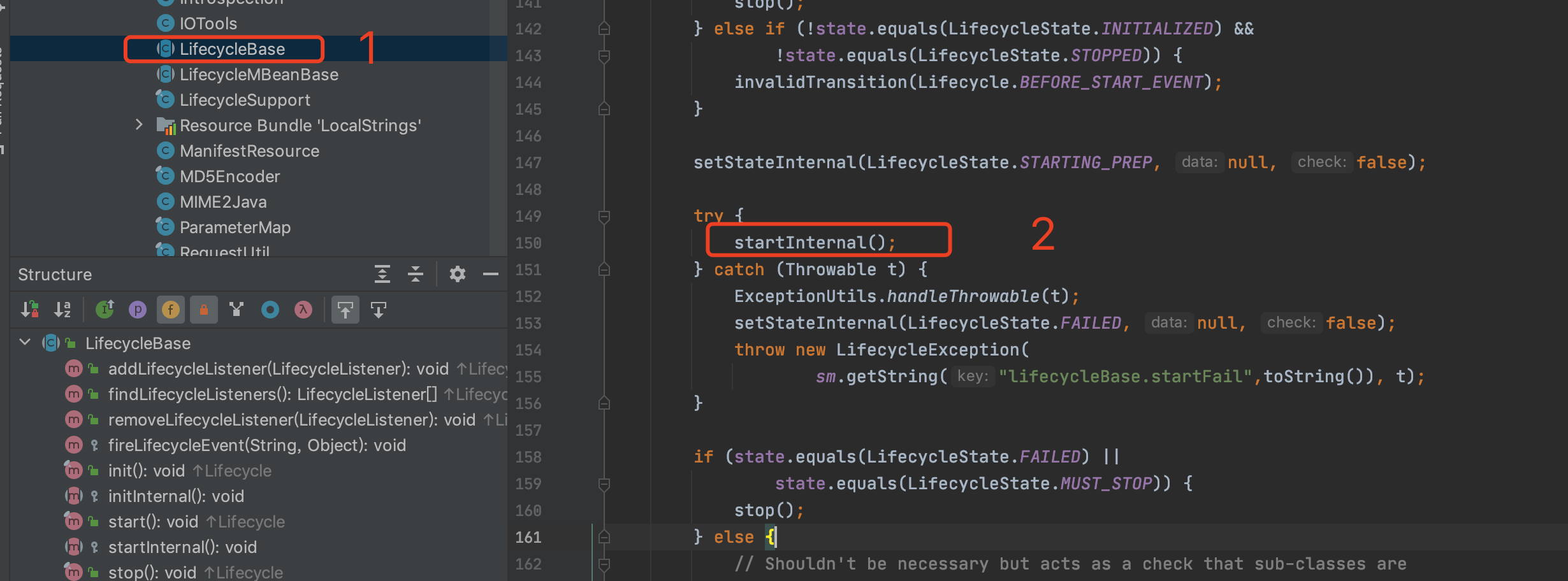Viewport: 1568px width, 581px height.
Task: Open Structure panel settings gear
Action: [x=458, y=275]
